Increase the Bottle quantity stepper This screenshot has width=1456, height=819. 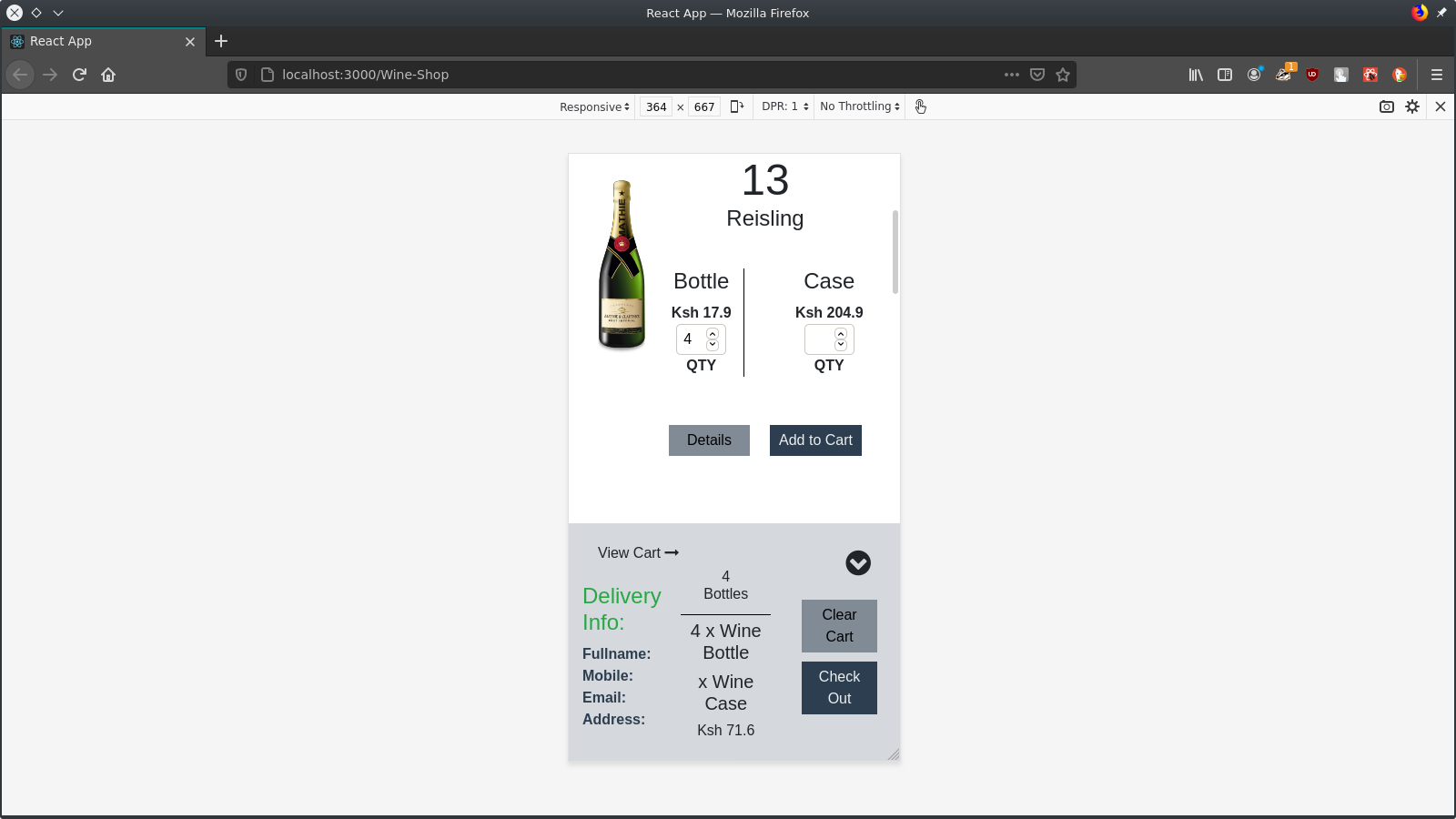(x=713, y=333)
